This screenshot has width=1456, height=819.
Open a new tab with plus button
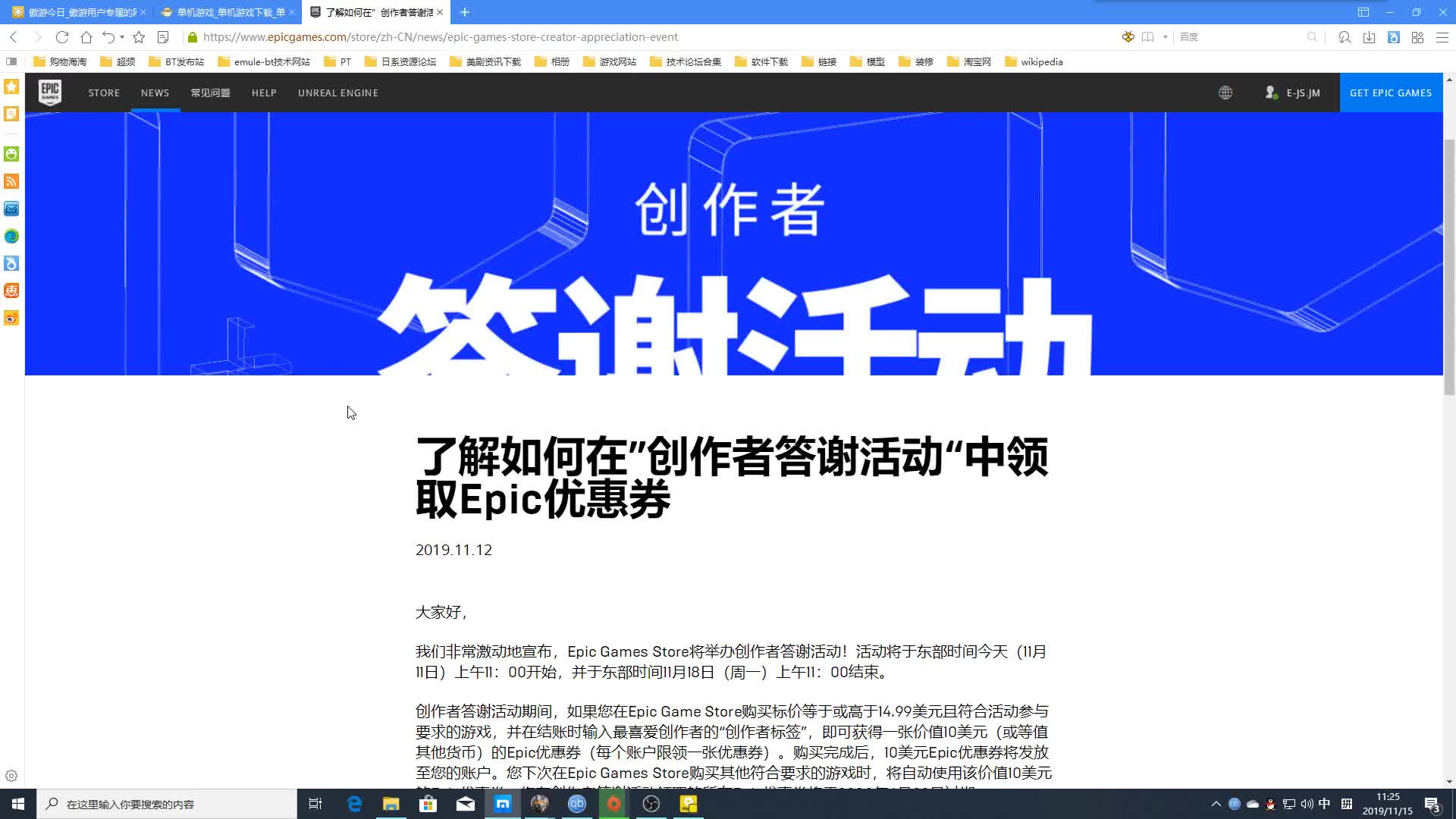tap(465, 12)
